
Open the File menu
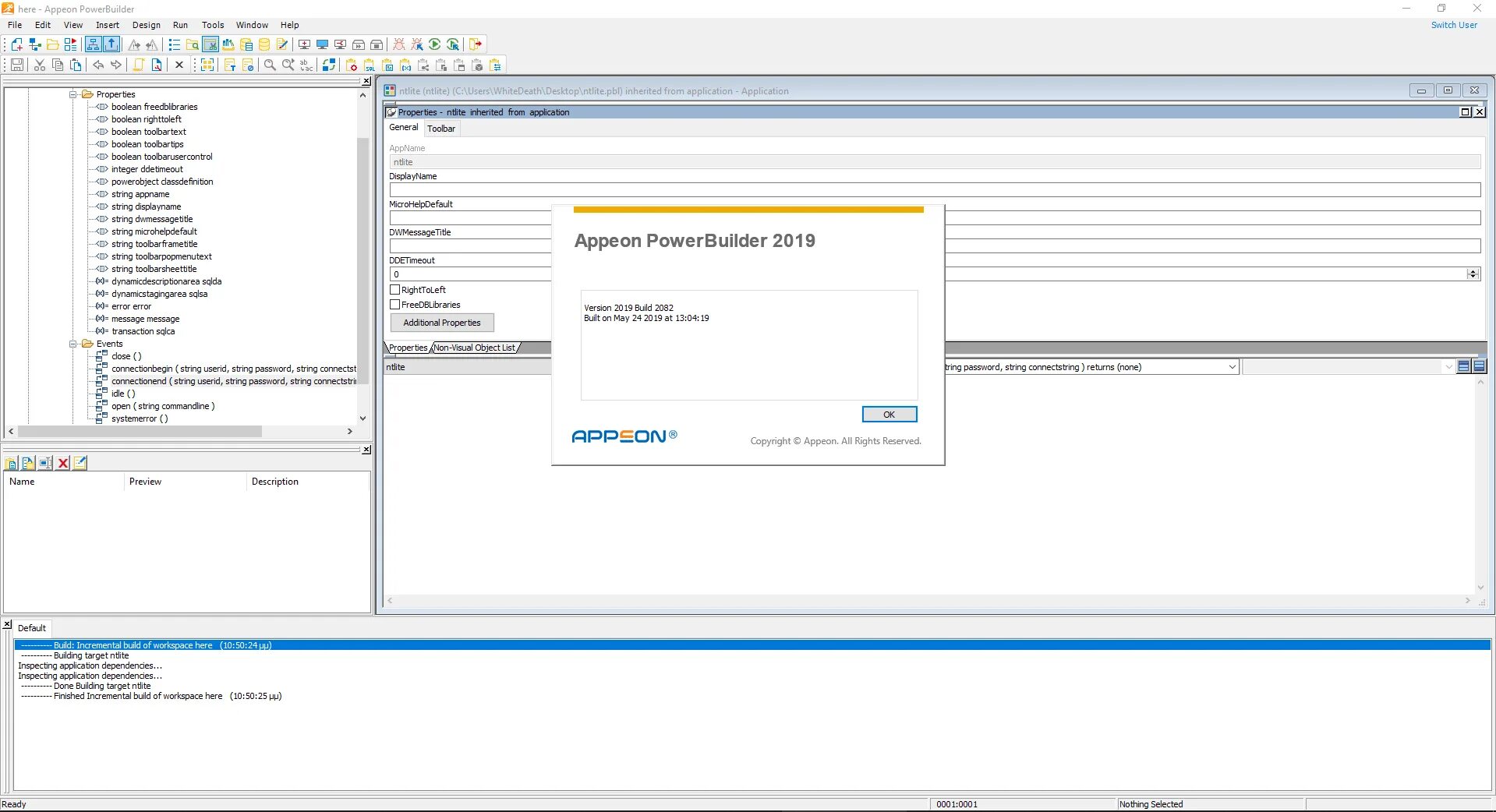point(15,25)
